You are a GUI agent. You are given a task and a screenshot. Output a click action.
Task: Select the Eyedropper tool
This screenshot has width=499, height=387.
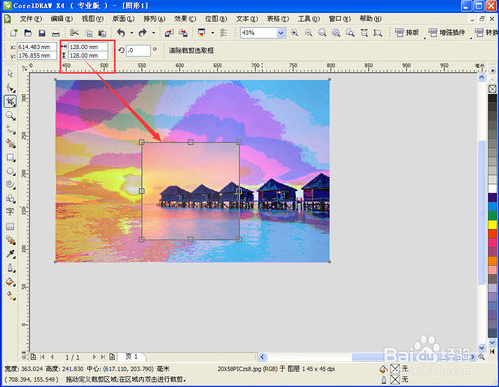point(10,254)
